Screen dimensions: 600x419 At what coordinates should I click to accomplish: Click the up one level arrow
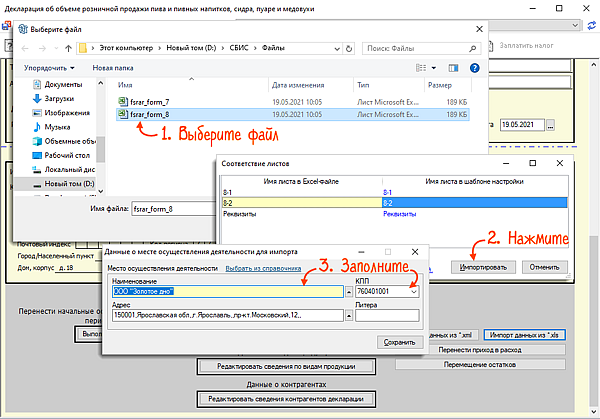tap(69, 47)
